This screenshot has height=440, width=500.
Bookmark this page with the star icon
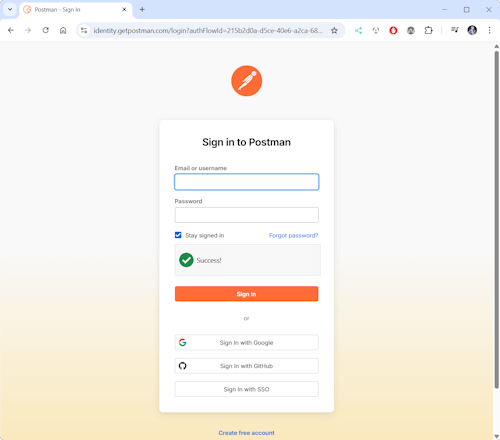334,31
